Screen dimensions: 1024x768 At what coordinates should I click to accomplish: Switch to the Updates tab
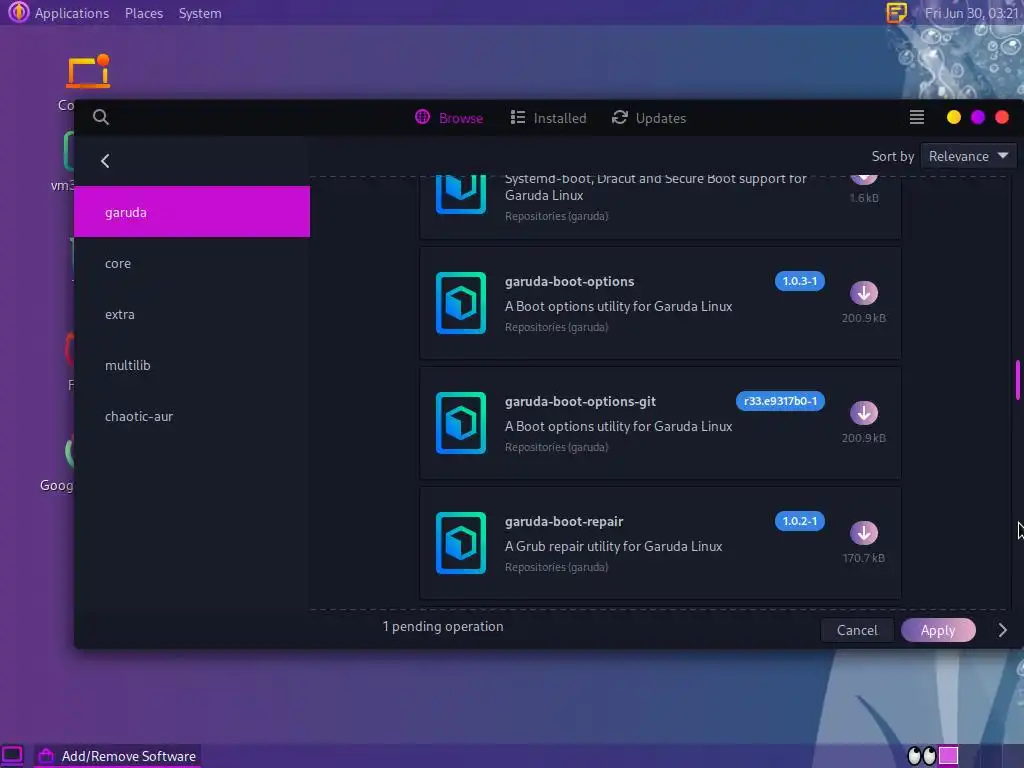click(x=649, y=118)
